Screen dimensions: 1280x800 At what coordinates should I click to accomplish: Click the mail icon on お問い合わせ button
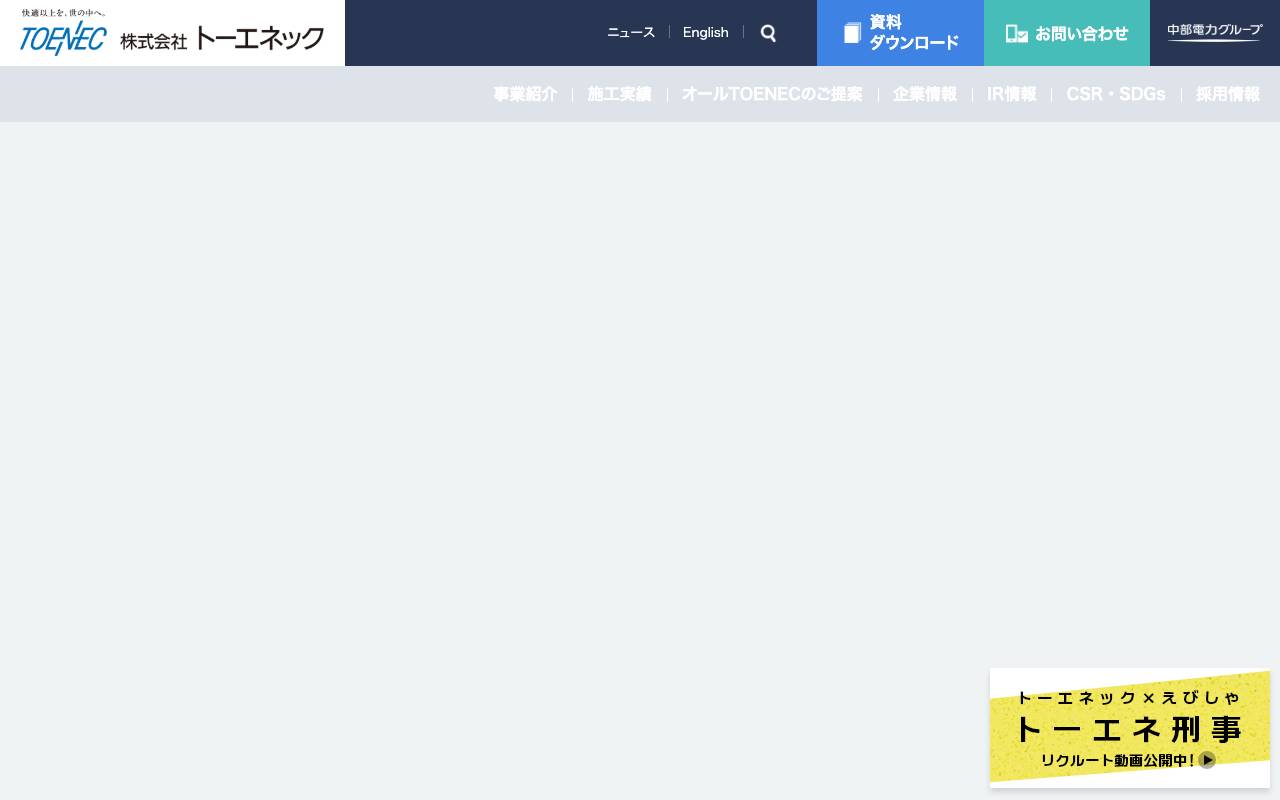pyautogui.click(x=1017, y=33)
